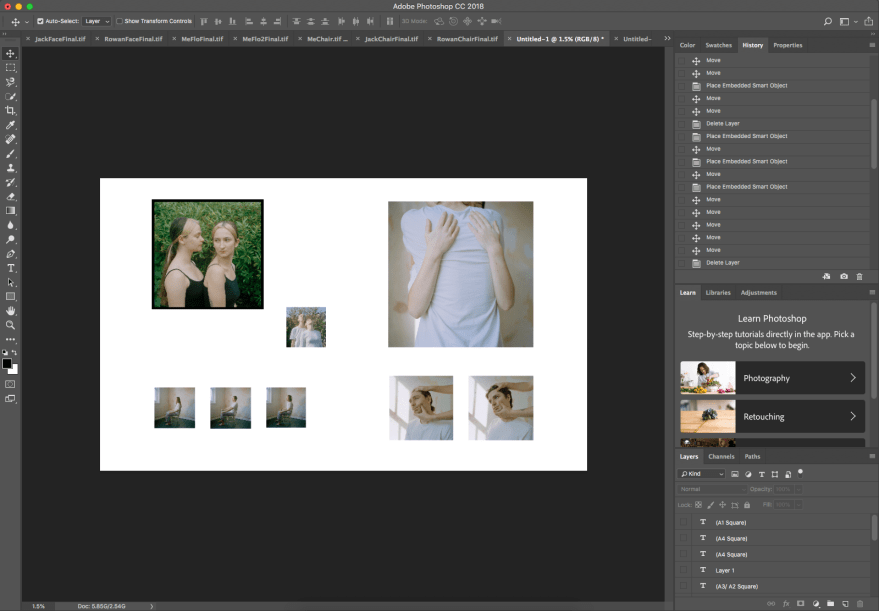
Task: Open the search magnifier icon at top right
Action: 827,21
